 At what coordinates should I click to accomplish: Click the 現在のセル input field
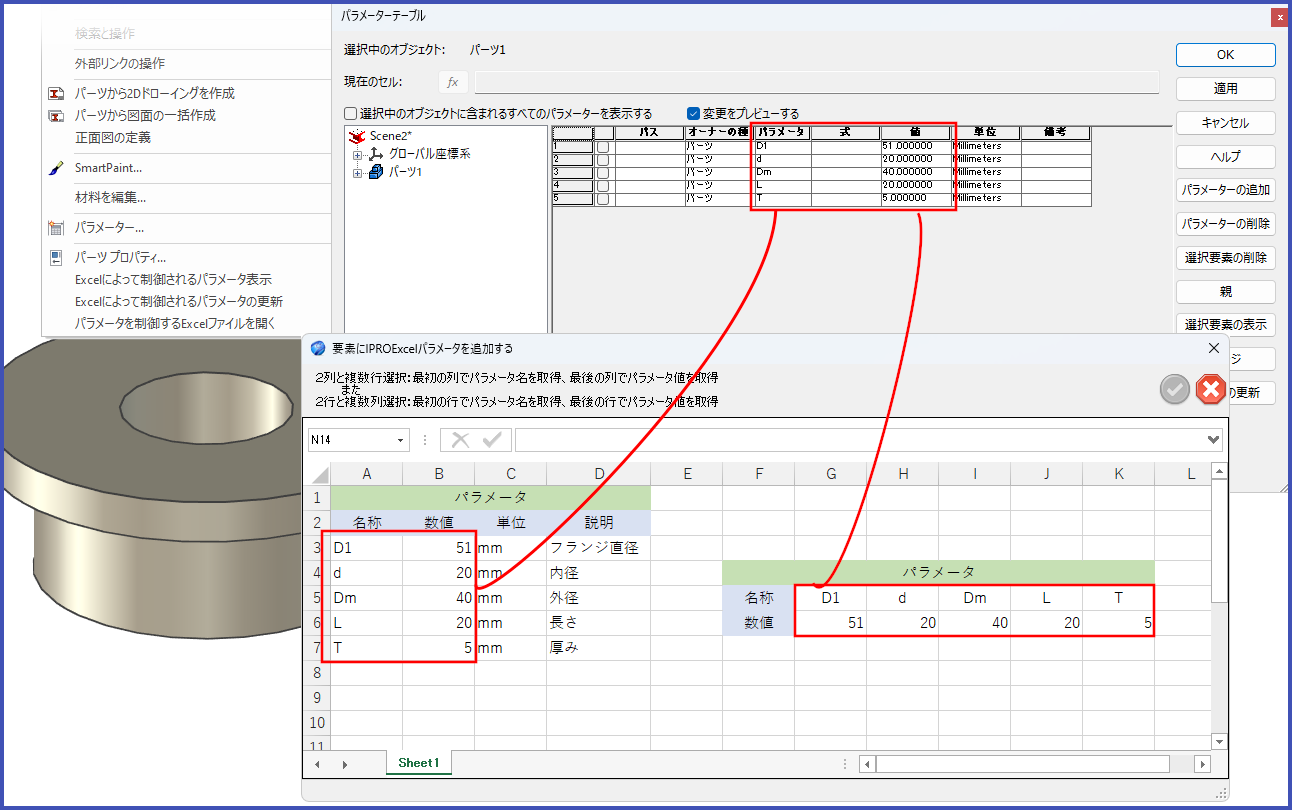pos(816,82)
